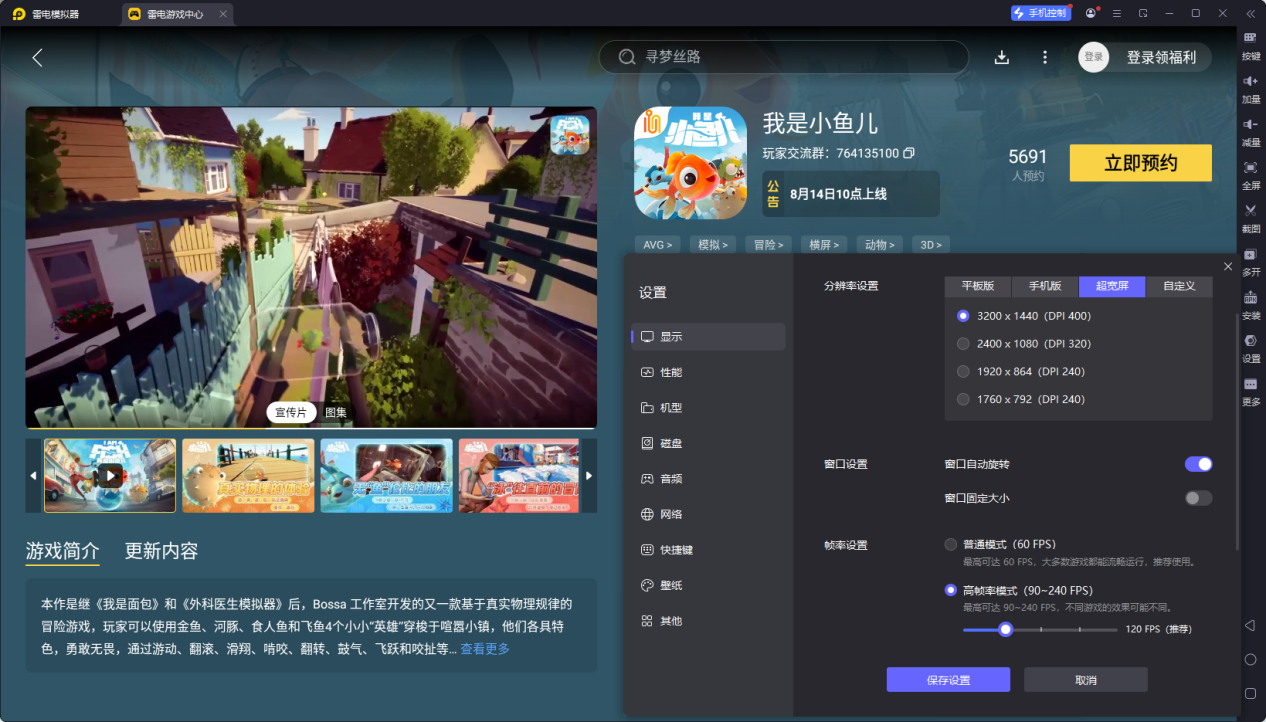Viewport: 1266px width, 722px height.
Task: Open the 按键 keymapping tool in sidebar
Action: tap(1250, 37)
